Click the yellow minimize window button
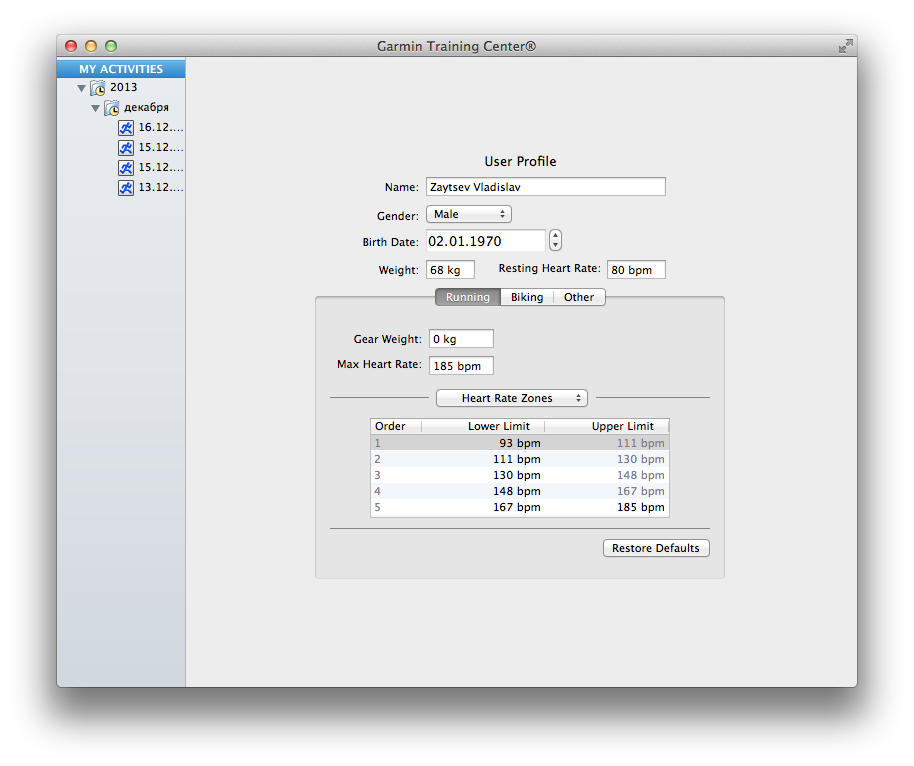The height and width of the screenshot is (766, 914). point(91,46)
